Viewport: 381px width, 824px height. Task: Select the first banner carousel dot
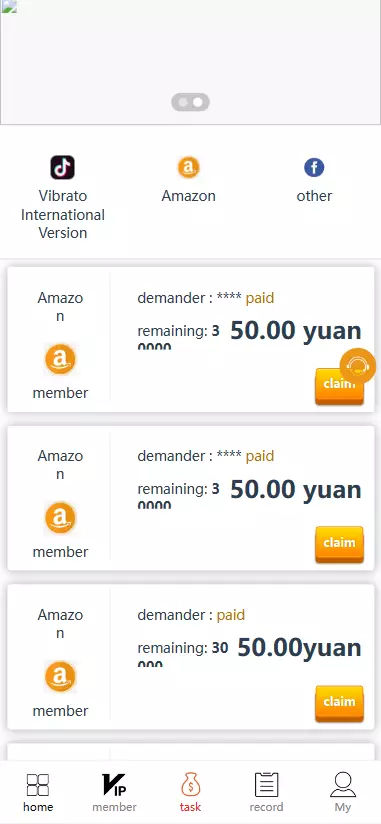[x=183, y=102]
